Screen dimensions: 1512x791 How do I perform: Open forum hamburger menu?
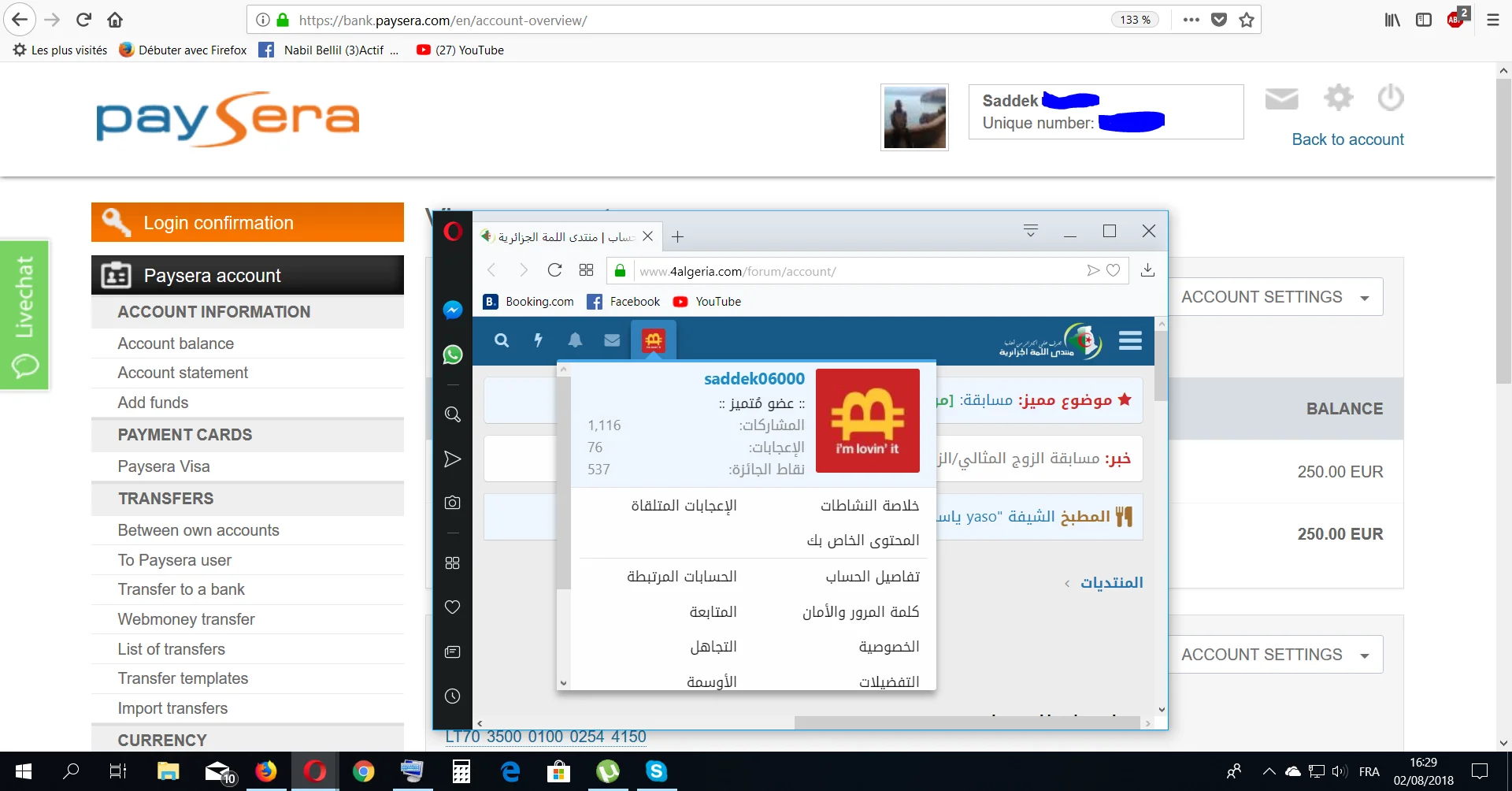[1130, 340]
